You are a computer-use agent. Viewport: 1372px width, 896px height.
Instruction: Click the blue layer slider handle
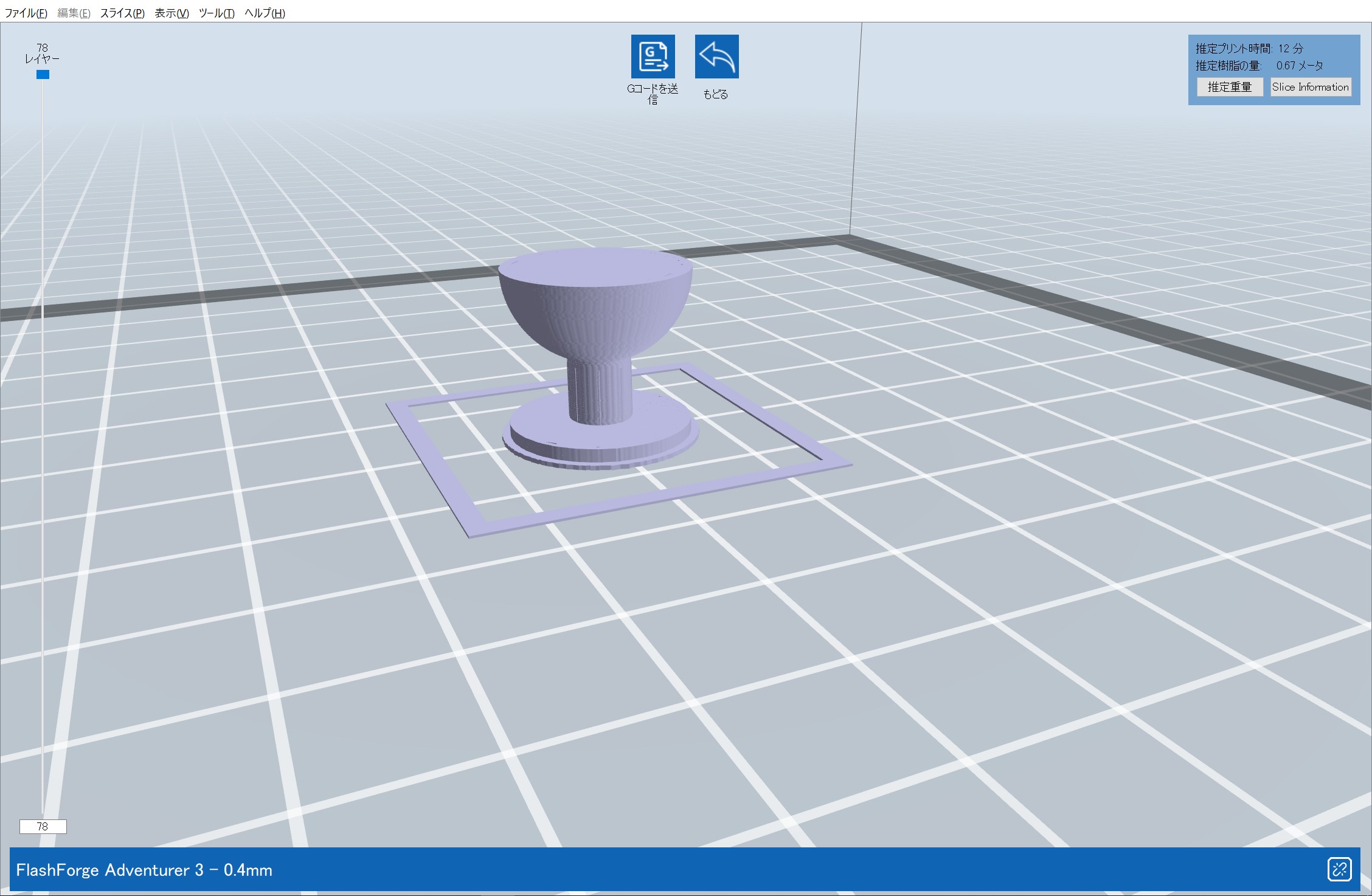pyautogui.click(x=43, y=75)
